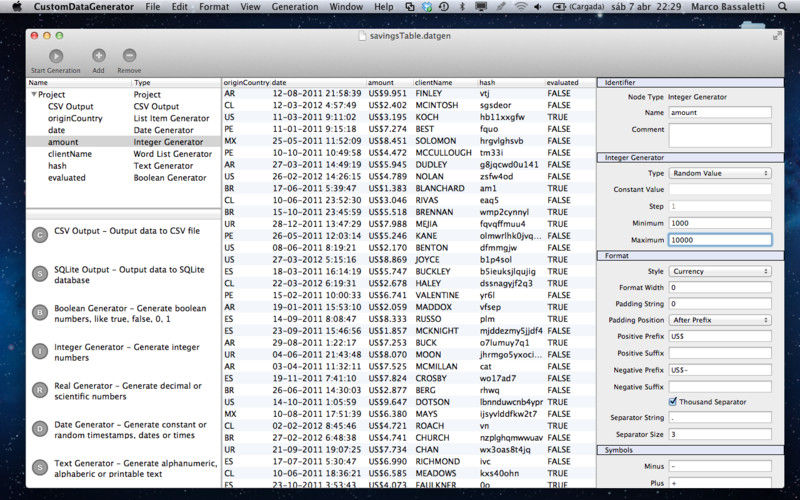Select the originCountry tree row
This screenshot has width=800, height=500.
point(123,118)
